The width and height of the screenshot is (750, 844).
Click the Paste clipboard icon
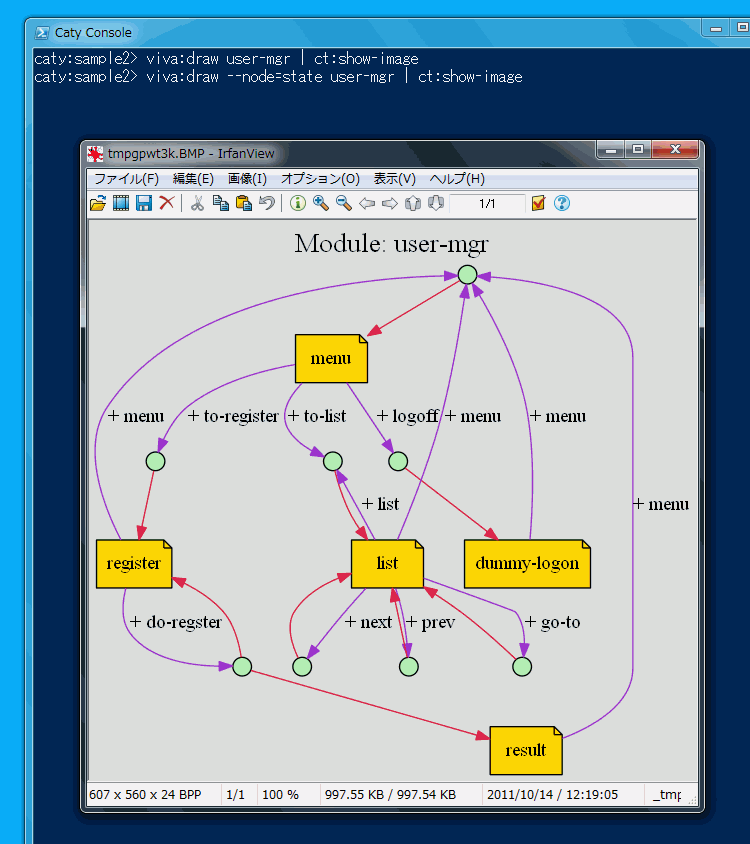tap(243, 204)
